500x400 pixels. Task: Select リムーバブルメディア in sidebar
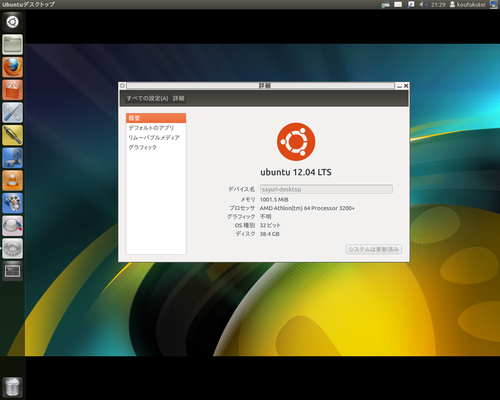(x=156, y=137)
